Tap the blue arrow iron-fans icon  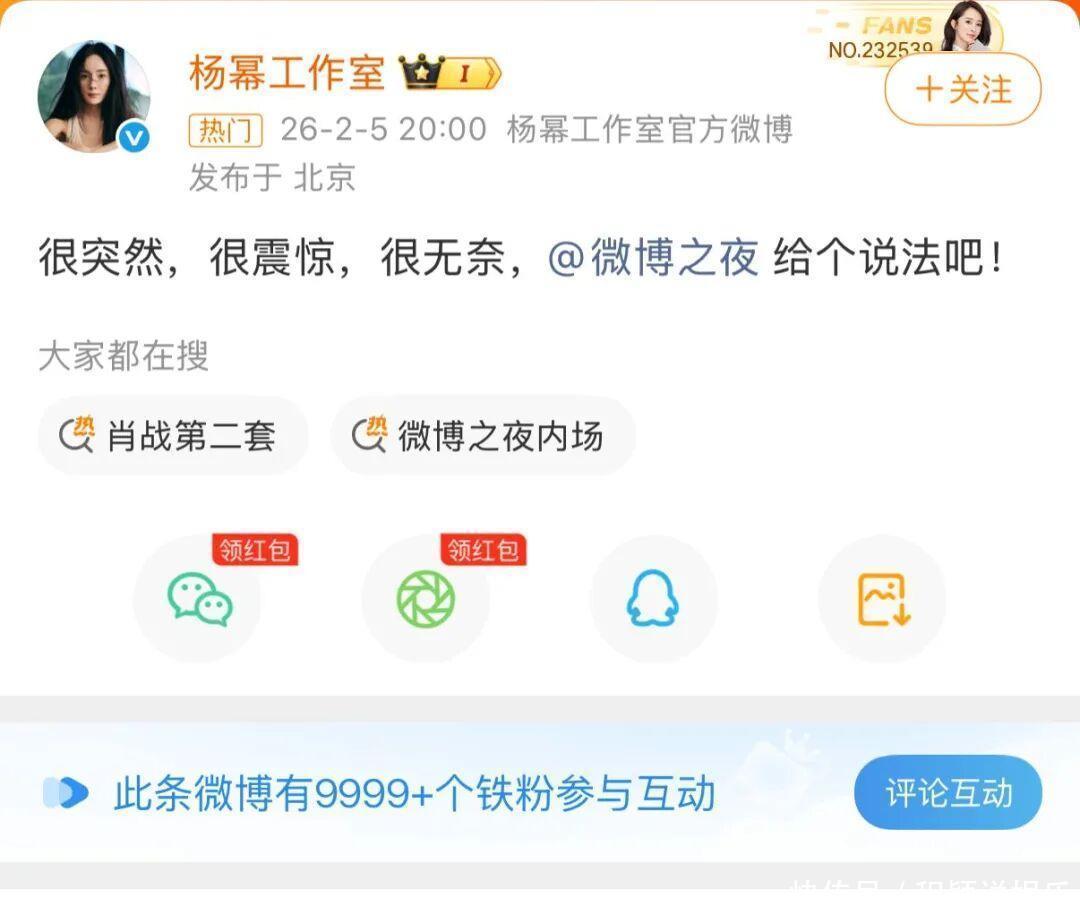point(66,792)
